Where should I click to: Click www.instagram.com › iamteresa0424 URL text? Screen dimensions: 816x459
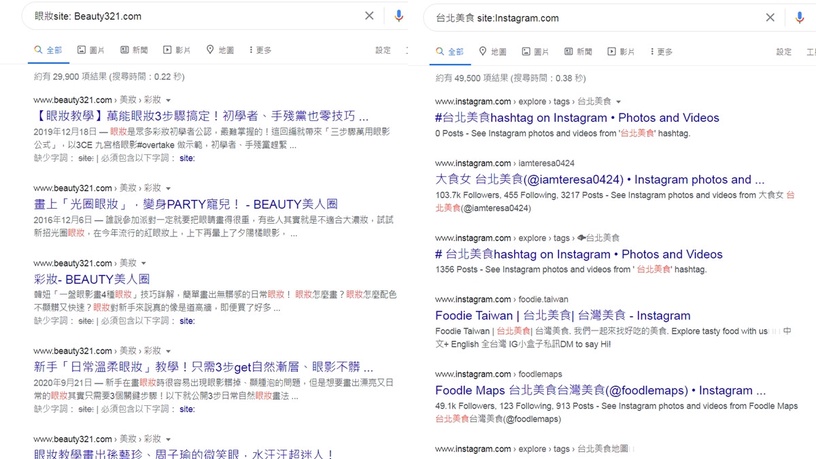click(x=505, y=163)
